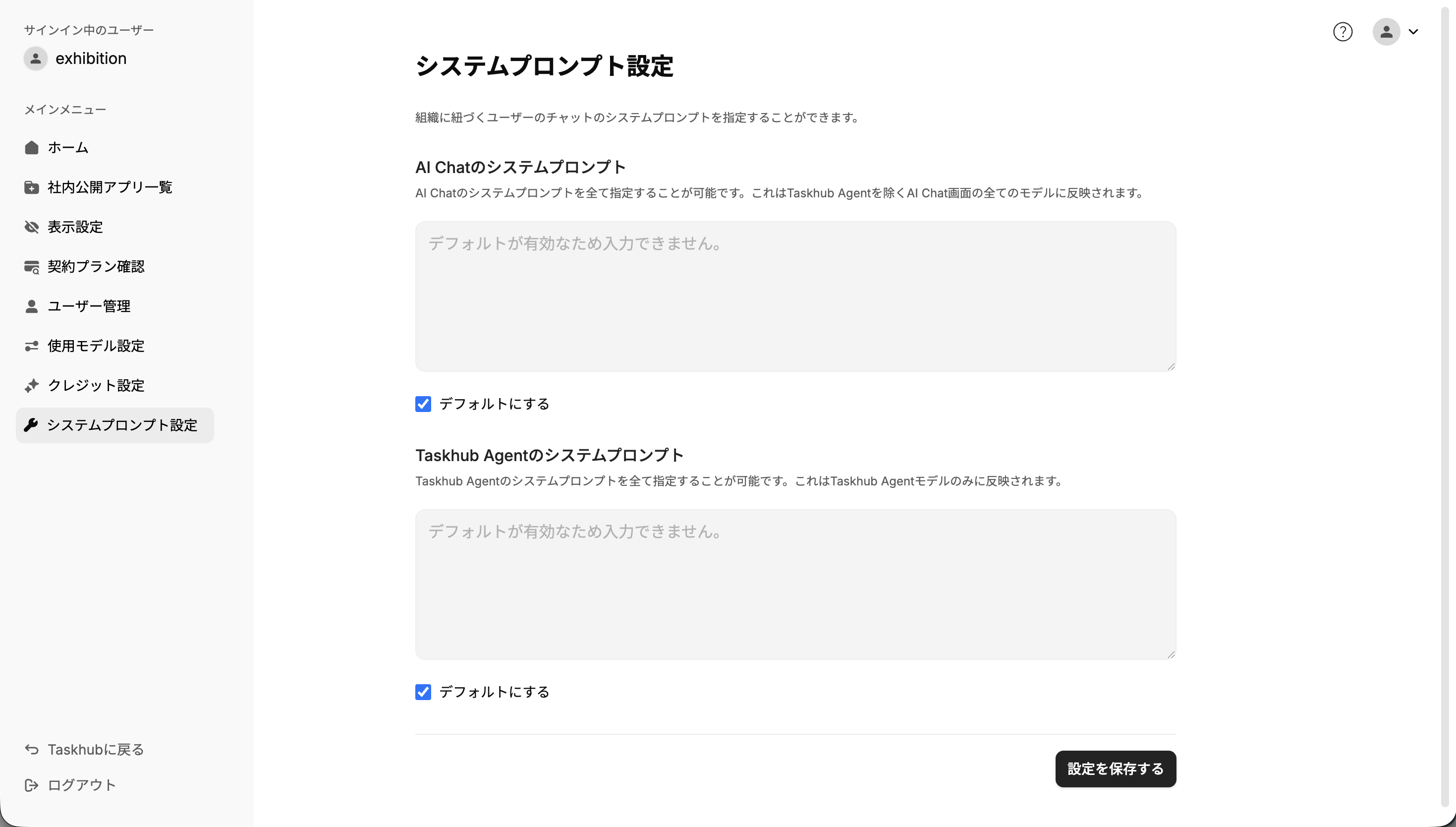Click the 表示設定 crossed-eye icon
The height and width of the screenshot is (827, 1456).
32,227
